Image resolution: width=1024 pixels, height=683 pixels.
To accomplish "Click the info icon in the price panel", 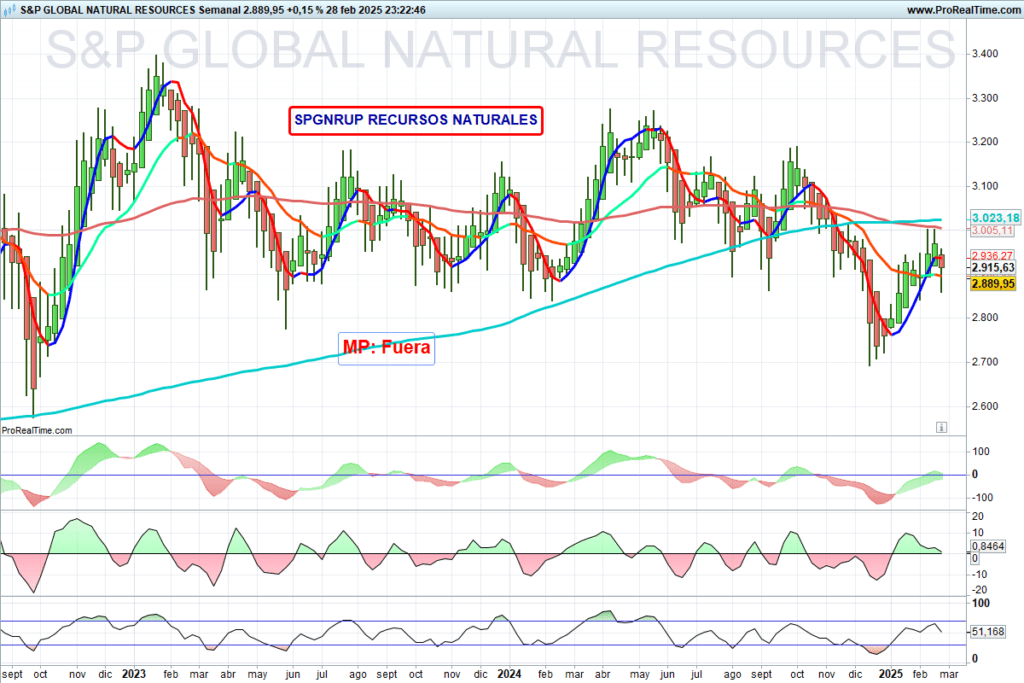I will tap(941, 427).
